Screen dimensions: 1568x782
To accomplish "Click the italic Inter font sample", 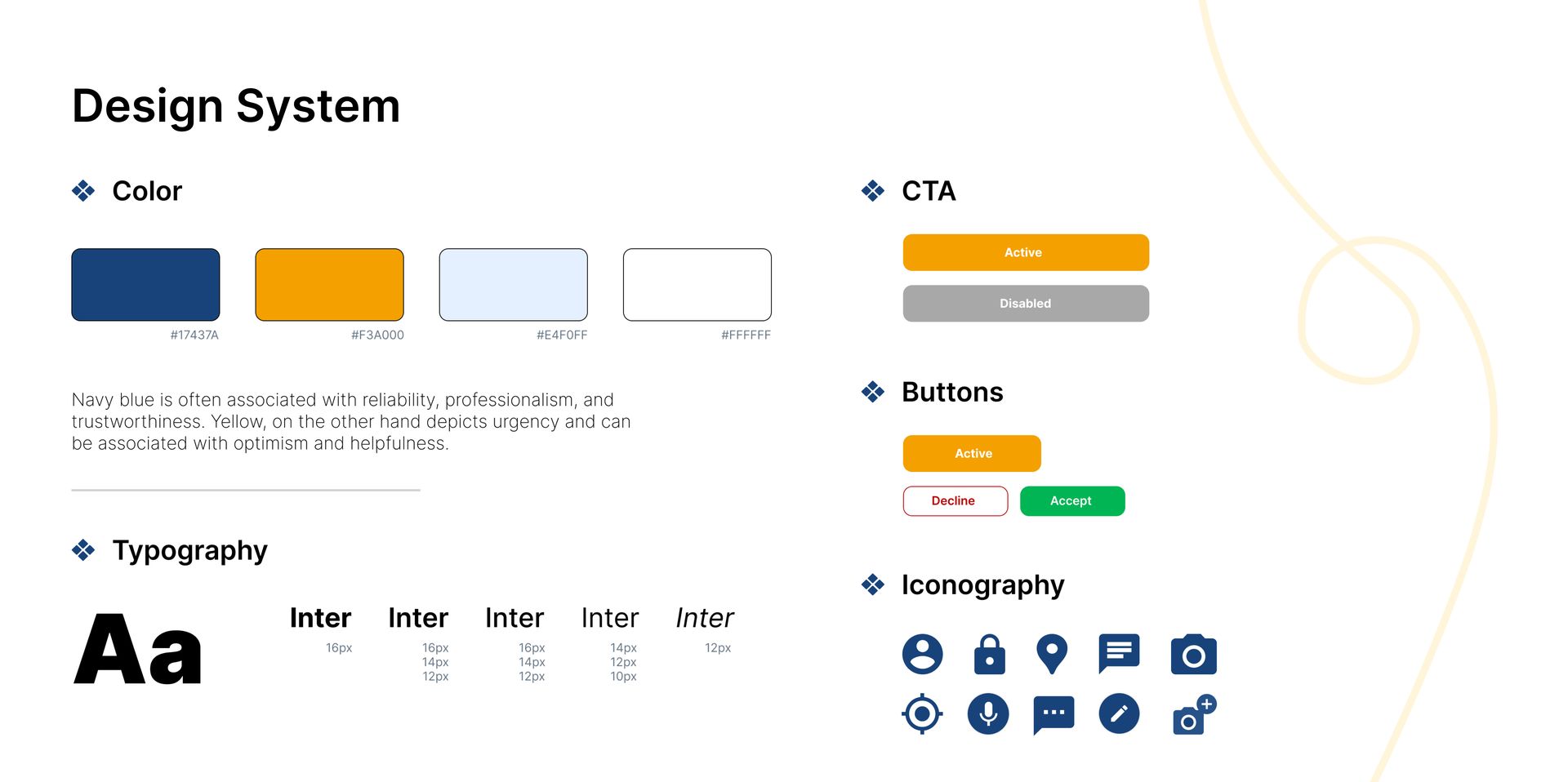I will 705,618.
